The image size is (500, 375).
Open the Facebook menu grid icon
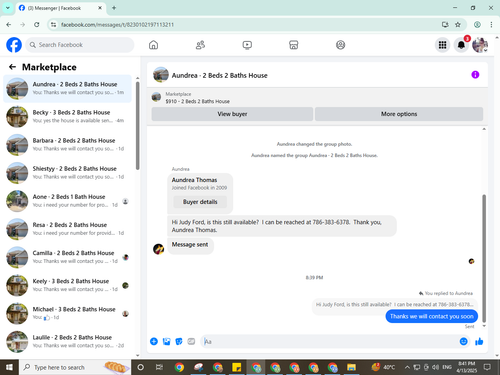tap(442, 45)
